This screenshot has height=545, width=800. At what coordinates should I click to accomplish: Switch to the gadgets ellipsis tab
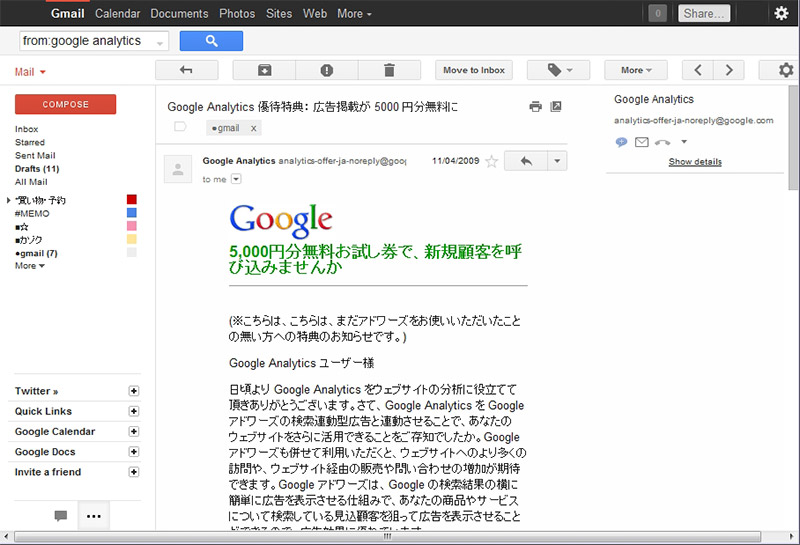coord(94,516)
